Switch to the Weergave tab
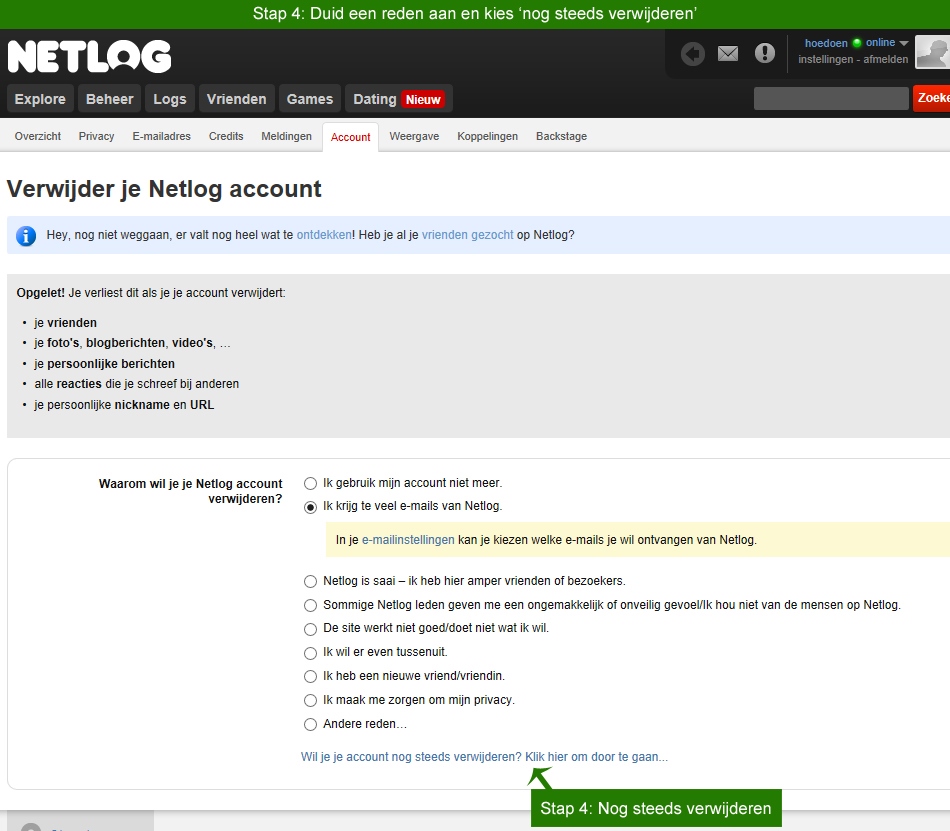The height and width of the screenshot is (831, 950). coord(414,136)
